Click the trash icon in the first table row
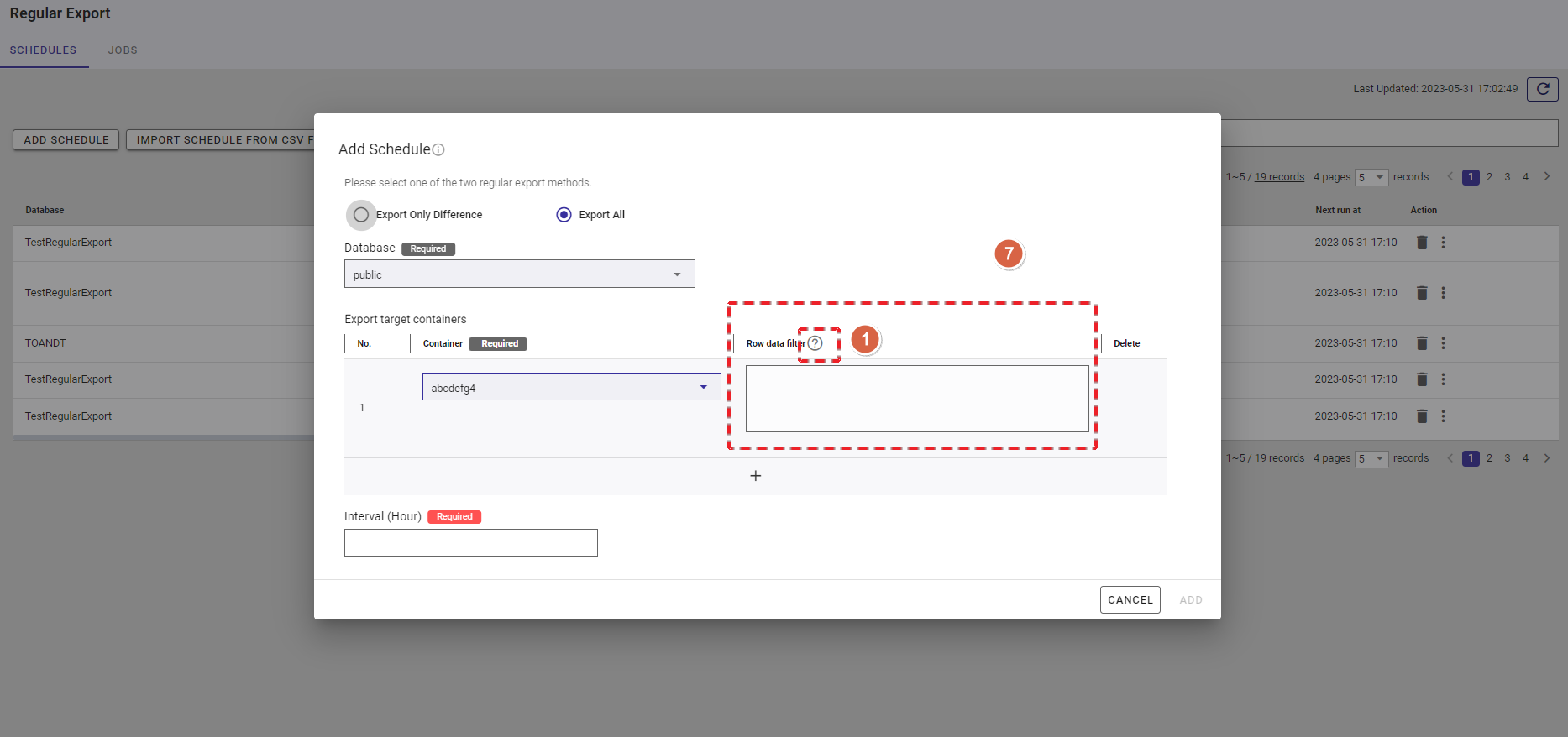This screenshot has height=737, width=1568. [1422, 243]
